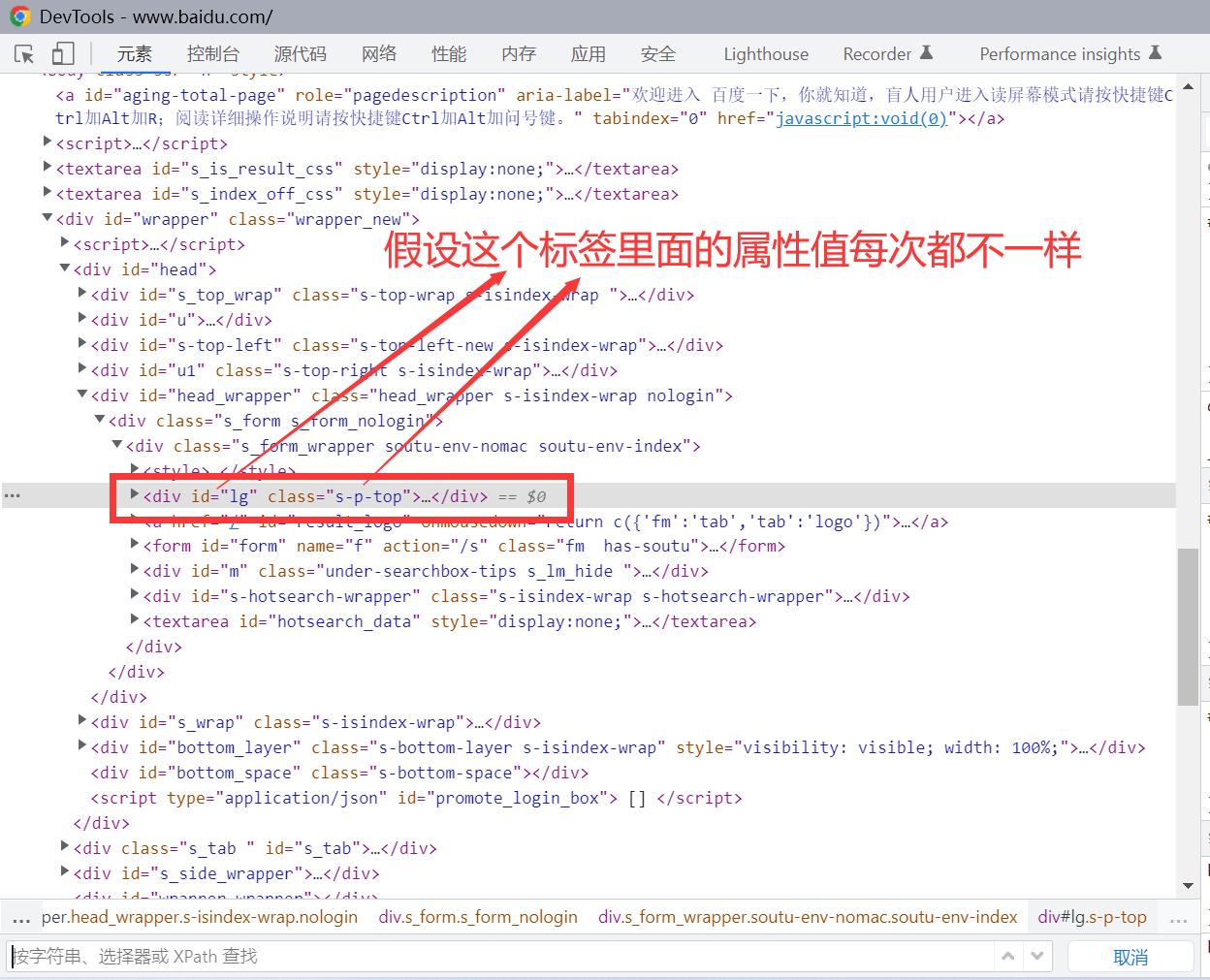The height and width of the screenshot is (980, 1210).
Task: Collapse the div id="head_wrapper" node
Action: click(x=82, y=395)
